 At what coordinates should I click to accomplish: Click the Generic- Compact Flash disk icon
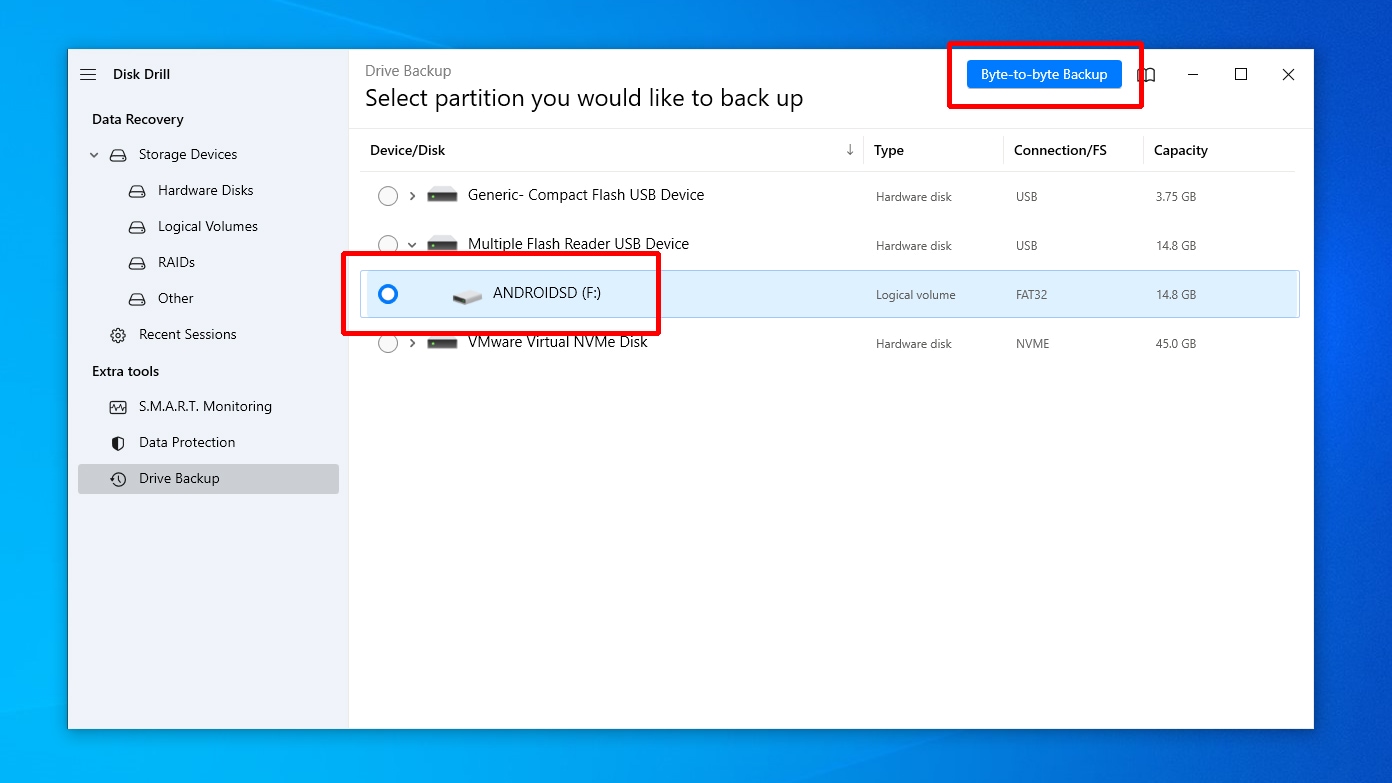coord(442,196)
